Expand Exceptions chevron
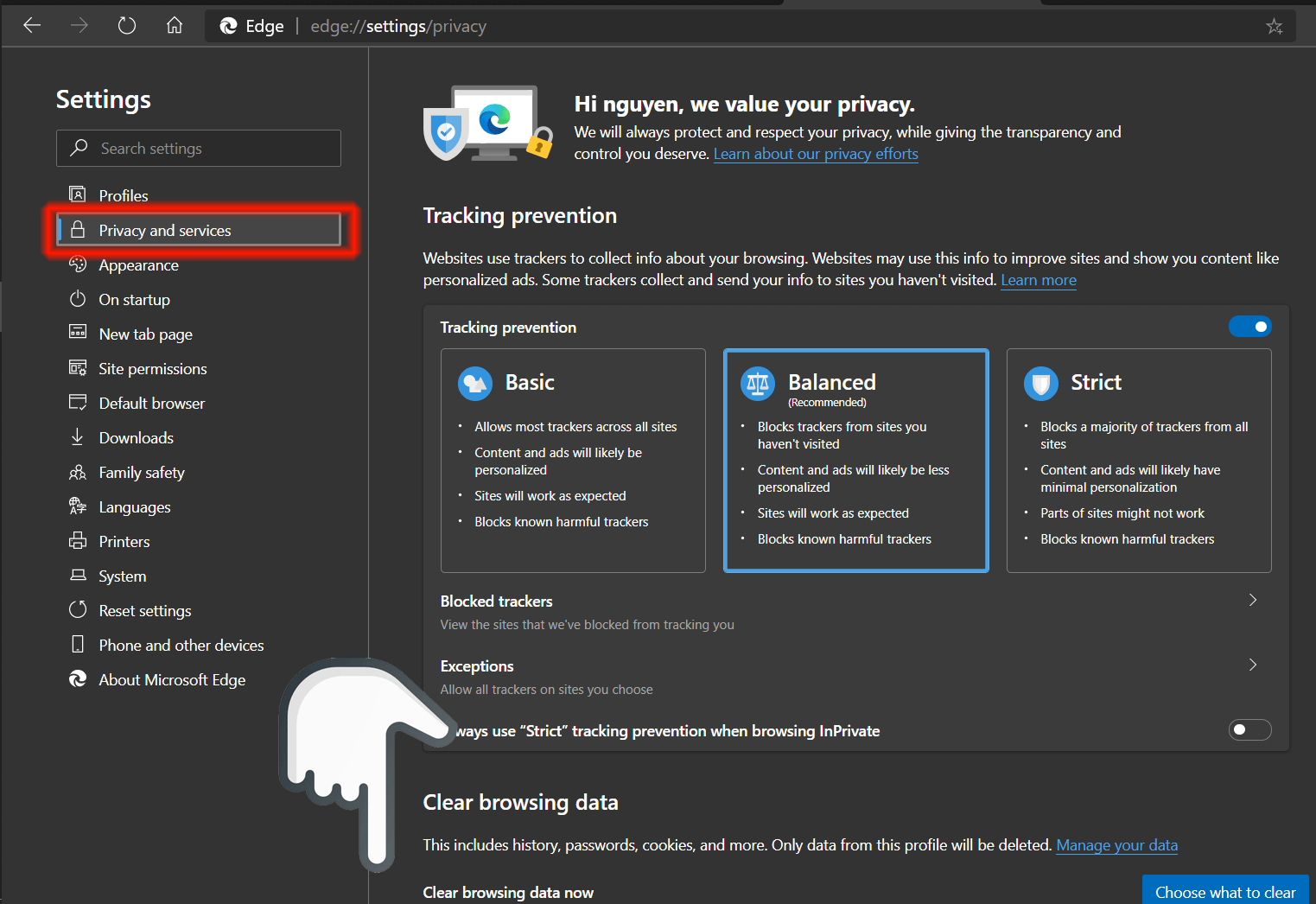Image resolution: width=1316 pixels, height=904 pixels. tap(1253, 665)
